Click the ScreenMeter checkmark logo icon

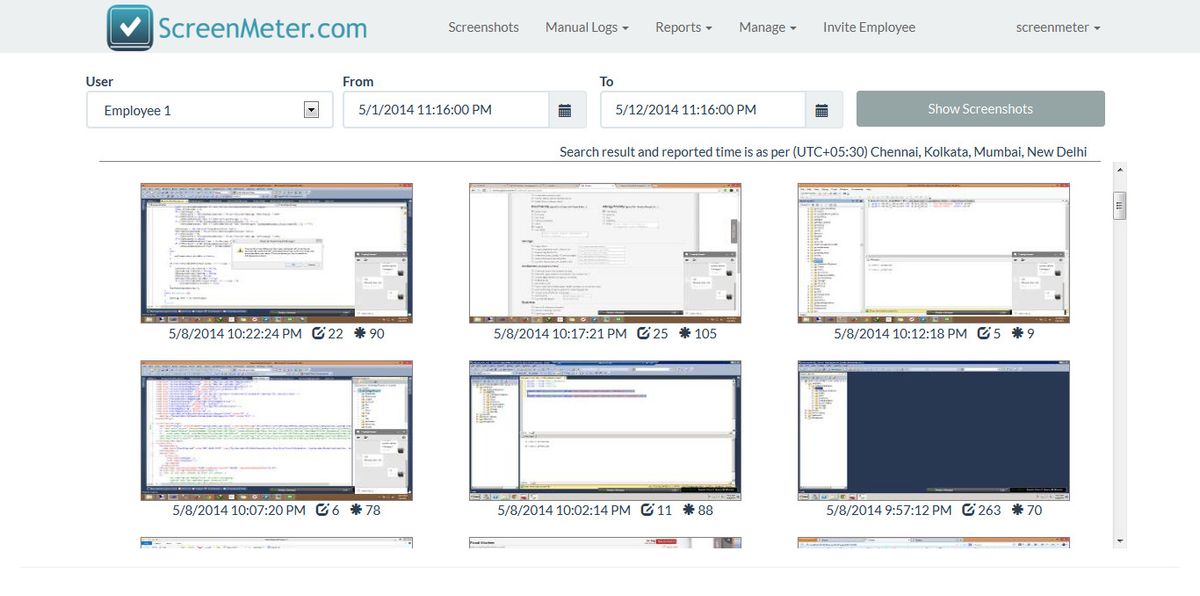click(x=128, y=26)
